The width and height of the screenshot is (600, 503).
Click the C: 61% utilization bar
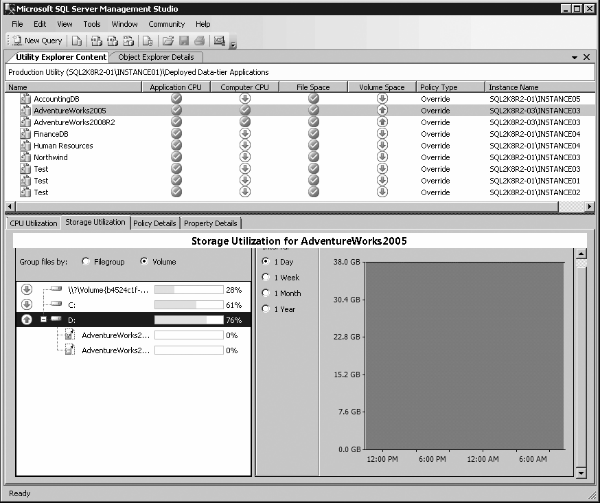189,304
